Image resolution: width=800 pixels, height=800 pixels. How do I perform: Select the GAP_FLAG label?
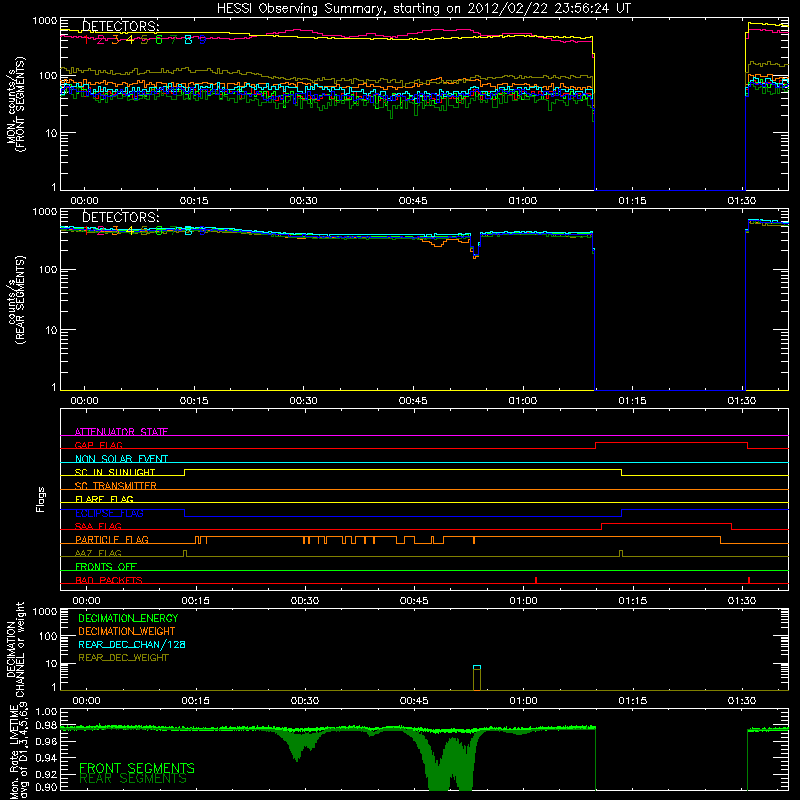[x=98, y=445]
